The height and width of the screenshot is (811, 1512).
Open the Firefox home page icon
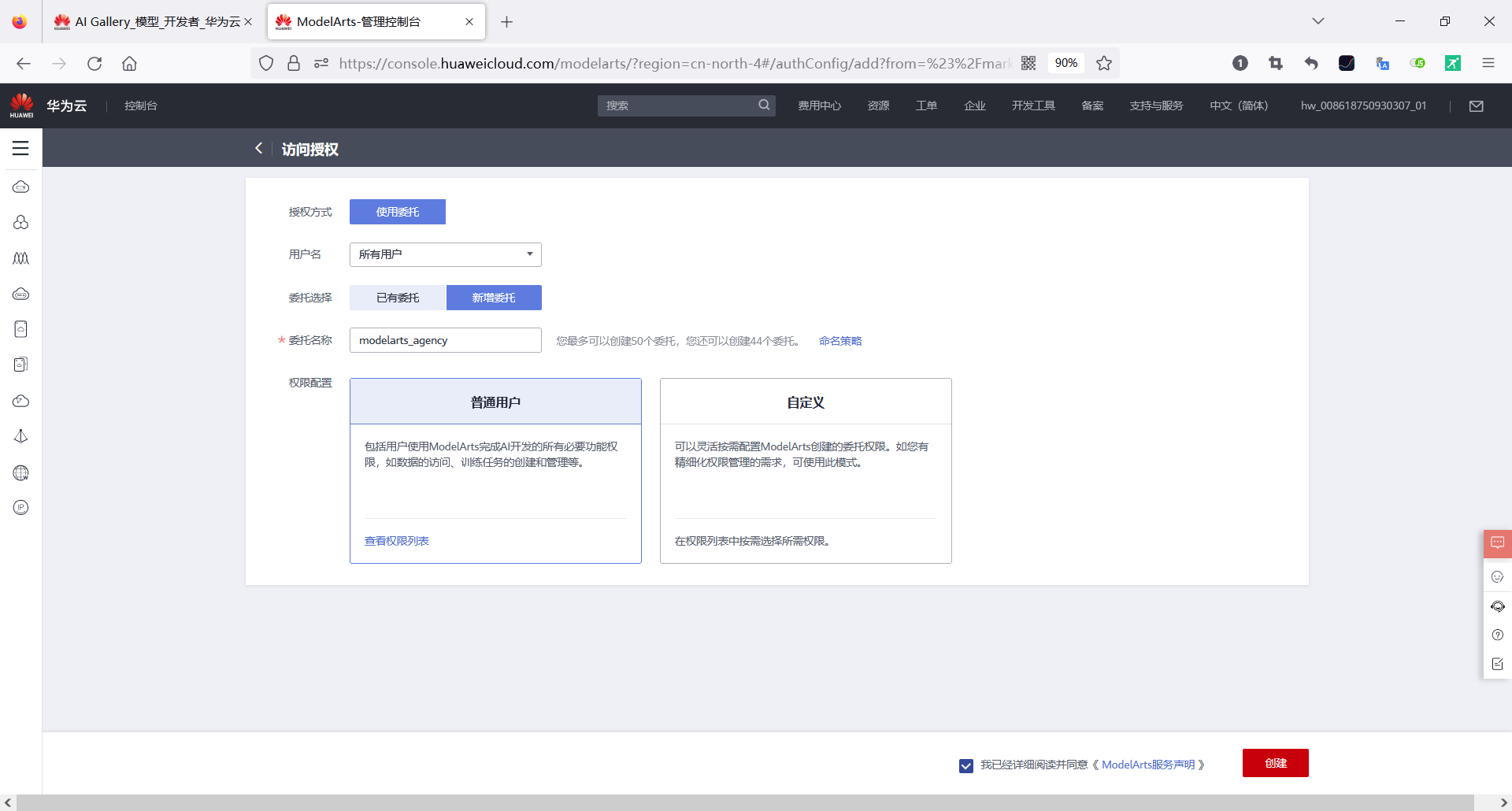pyautogui.click(x=129, y=63)
